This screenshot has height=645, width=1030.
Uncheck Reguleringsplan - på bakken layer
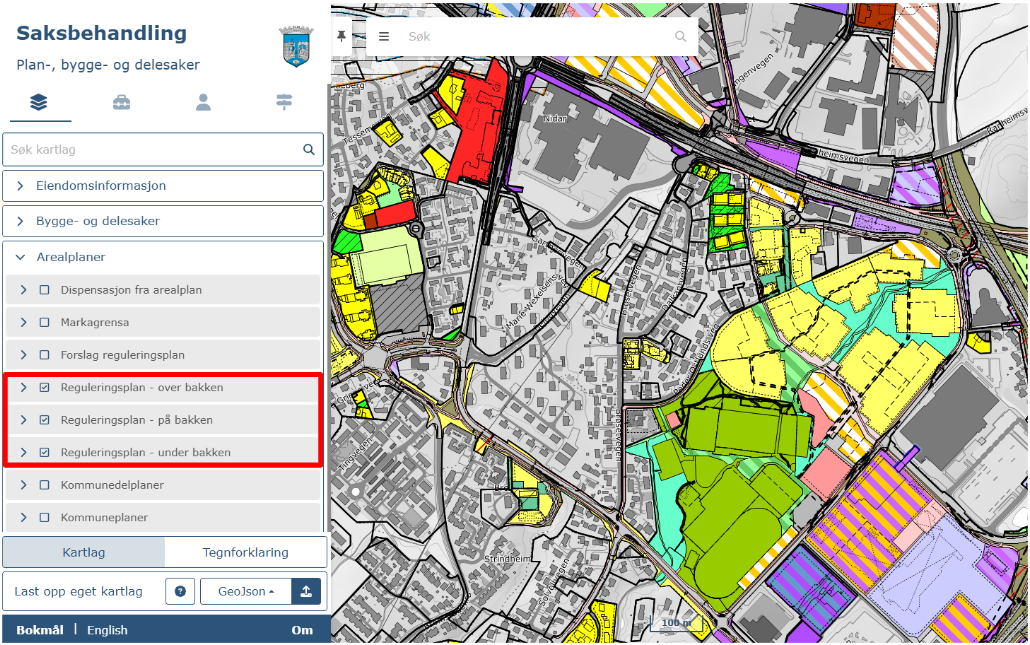pyautogui.click(x=44, y=420)
